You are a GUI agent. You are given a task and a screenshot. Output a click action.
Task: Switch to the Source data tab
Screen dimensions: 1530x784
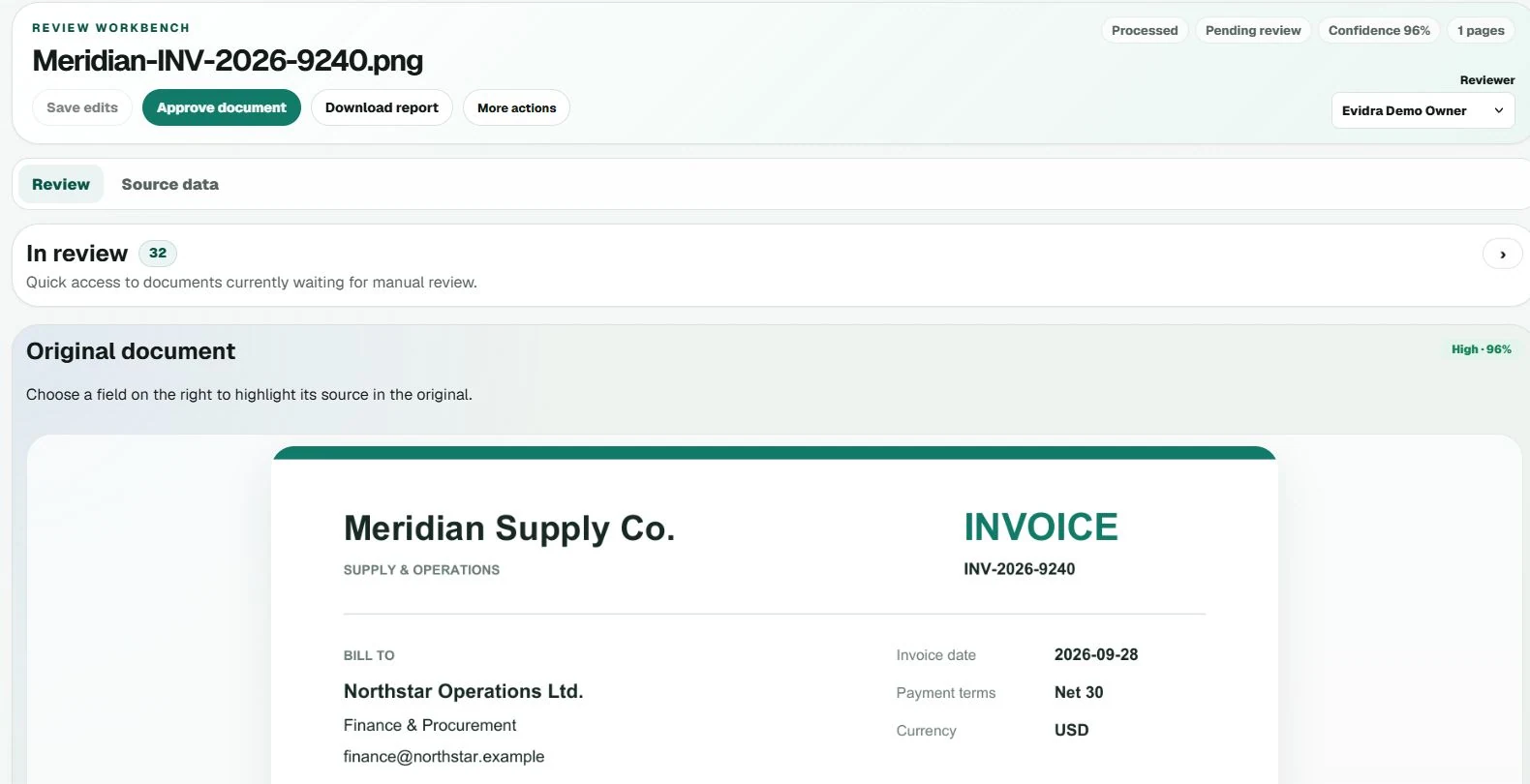coord(170,184)
